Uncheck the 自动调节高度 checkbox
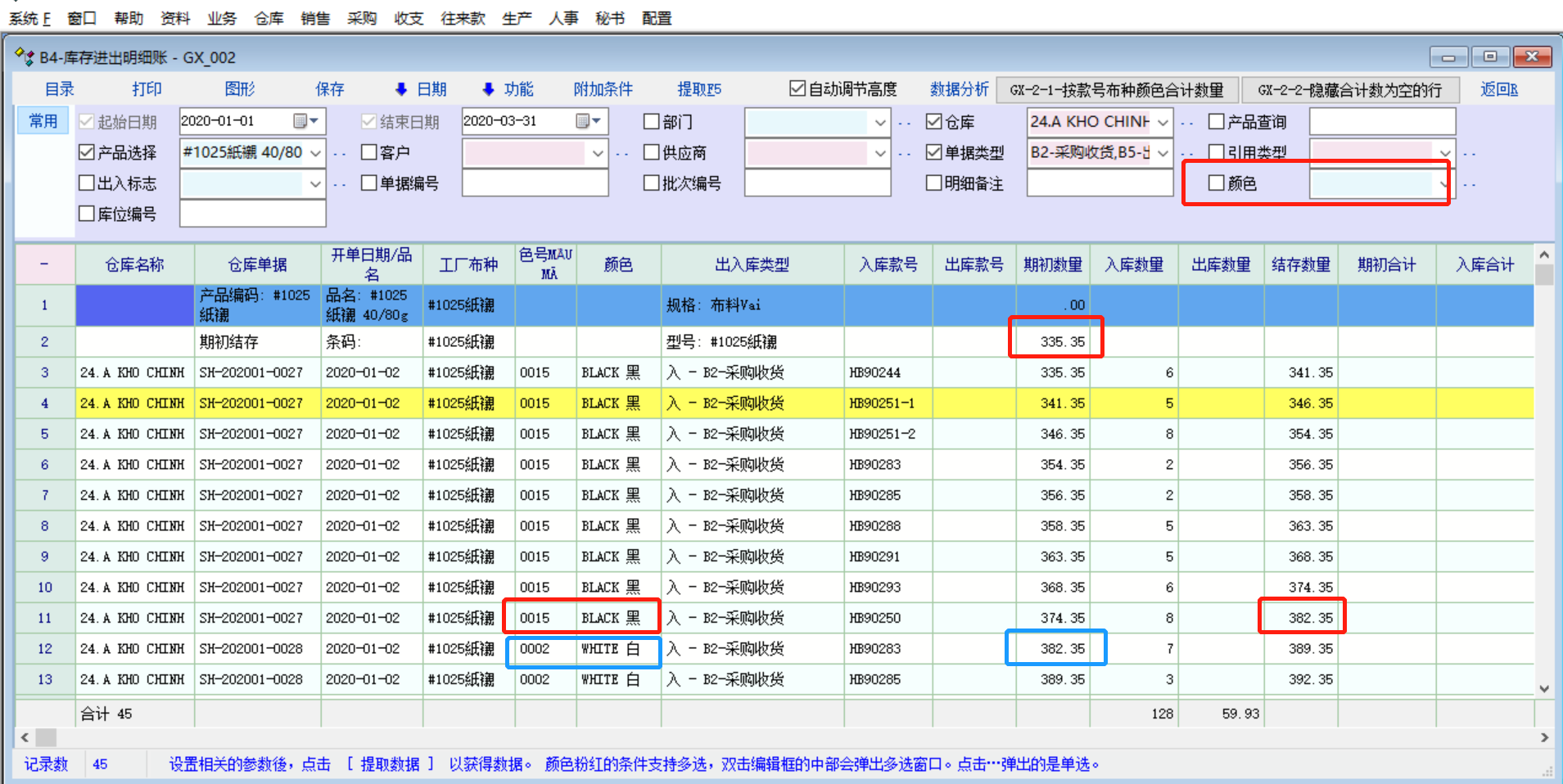 [x=797, y=88]
